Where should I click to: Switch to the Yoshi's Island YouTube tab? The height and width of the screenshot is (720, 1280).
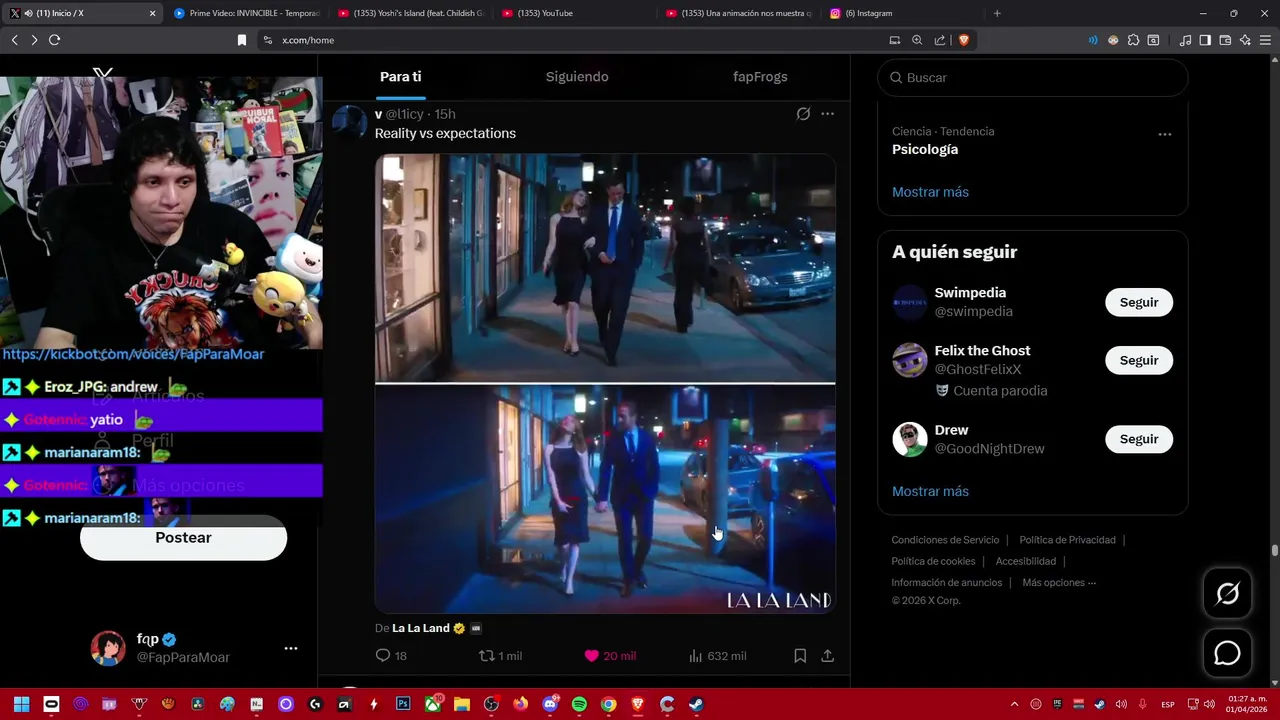click(410, 13)
